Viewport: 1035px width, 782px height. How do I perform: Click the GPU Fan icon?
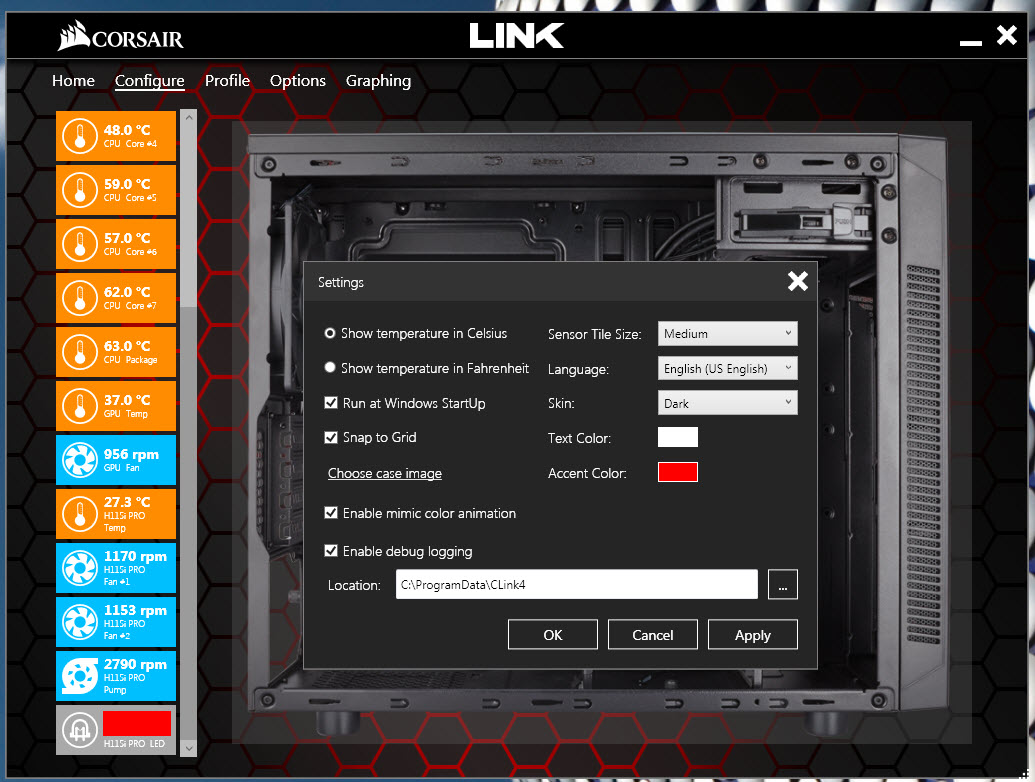tap(80, 460)
